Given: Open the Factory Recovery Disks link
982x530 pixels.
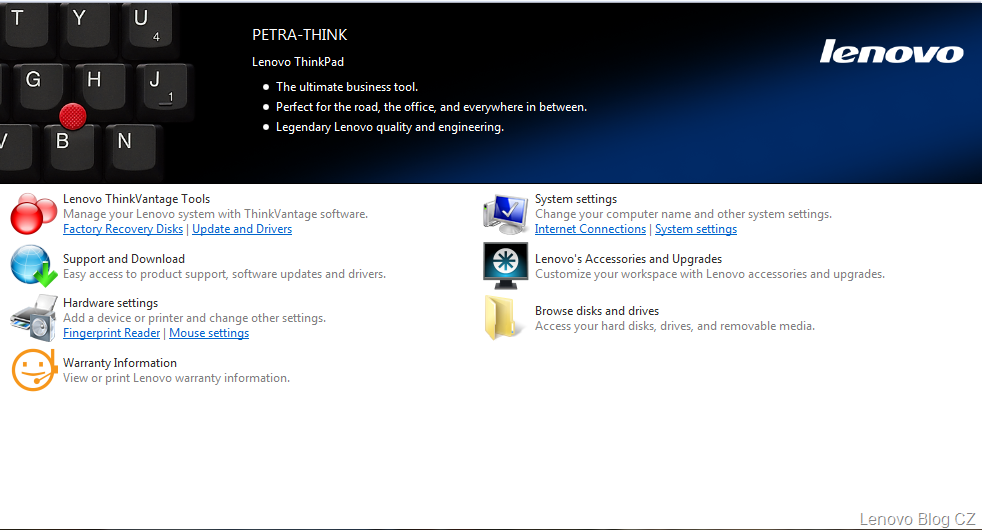Looking at the screenshot, I should [123, 229].
